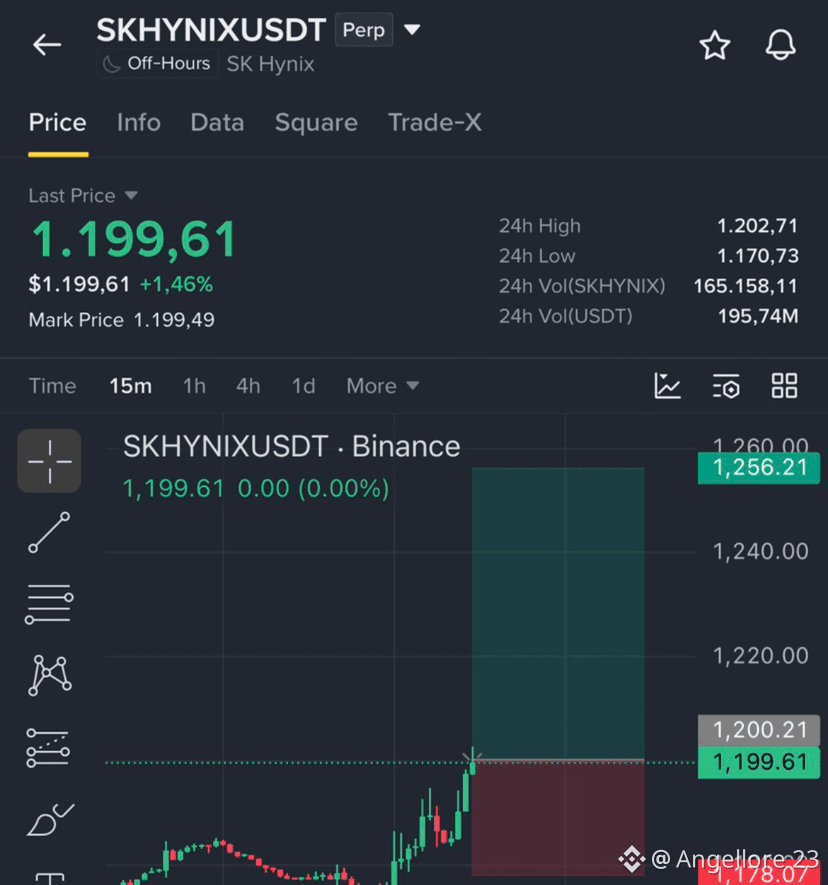The height and width of the screenshot is (885, 828).
Task: Click the green profit zone of position
Action: click(x=558, y=614)
